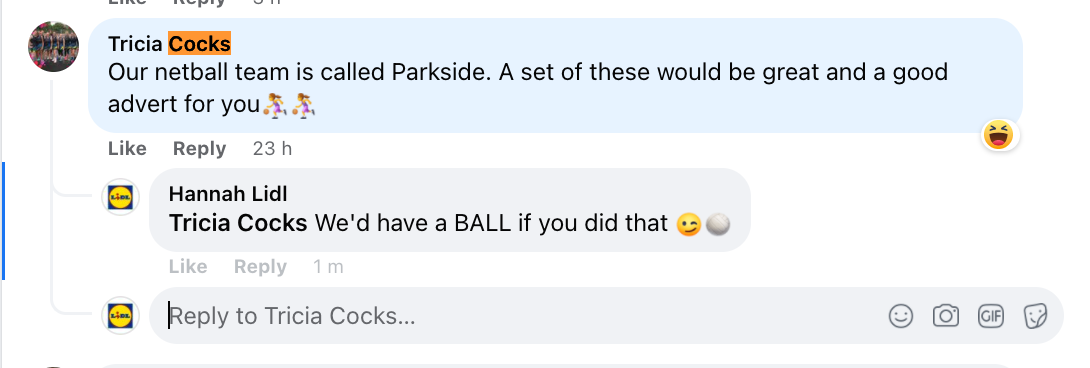This screenshot has width=1090, height=368.
Task: Open the GIF picker in reply box
Action: (x=991, y=317)
